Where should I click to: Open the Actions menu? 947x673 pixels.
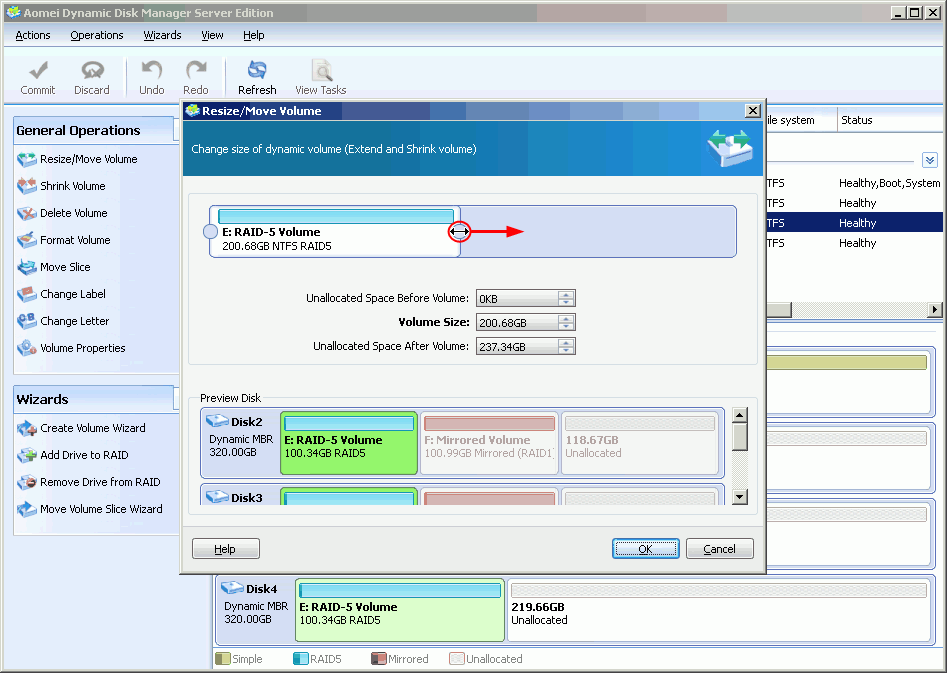click(33, 35)
